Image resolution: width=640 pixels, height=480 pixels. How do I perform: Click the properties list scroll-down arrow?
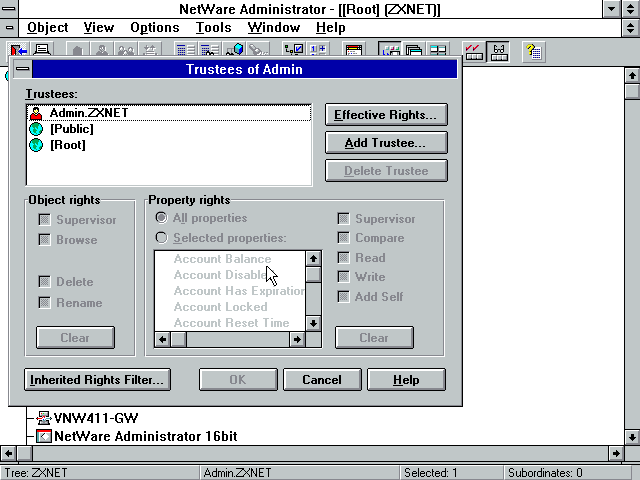pyautogui.click(x=313, y=324)
